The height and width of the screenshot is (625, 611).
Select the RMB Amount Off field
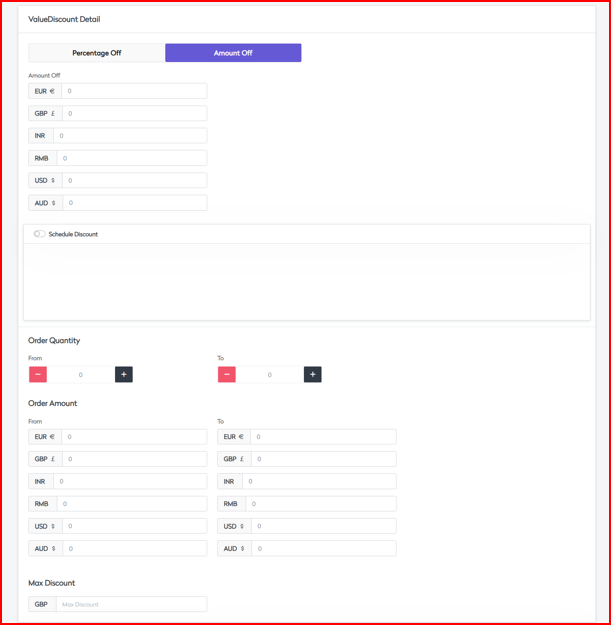tap(131, 158)
